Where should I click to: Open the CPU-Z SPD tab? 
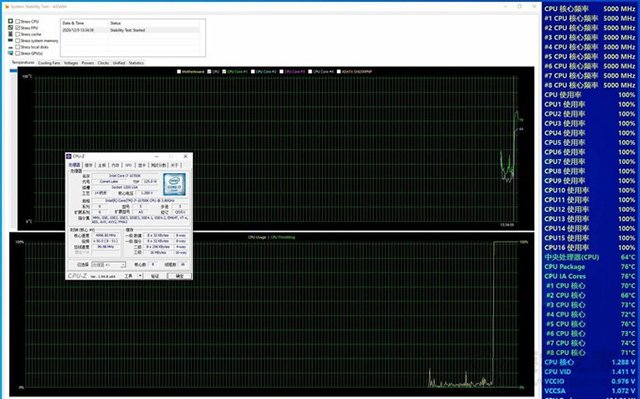[x=129, y=165]
